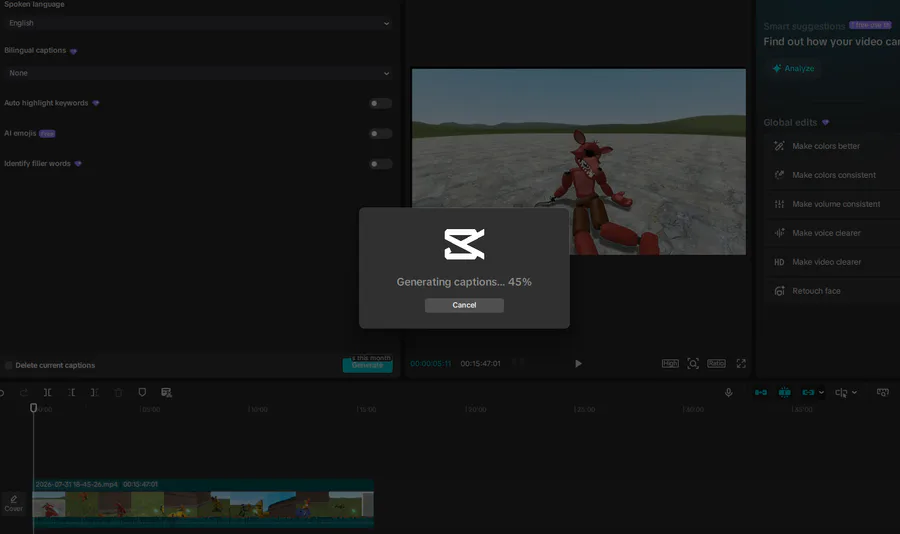Expand the arrow next to linkage icon

tap(821, 393)
